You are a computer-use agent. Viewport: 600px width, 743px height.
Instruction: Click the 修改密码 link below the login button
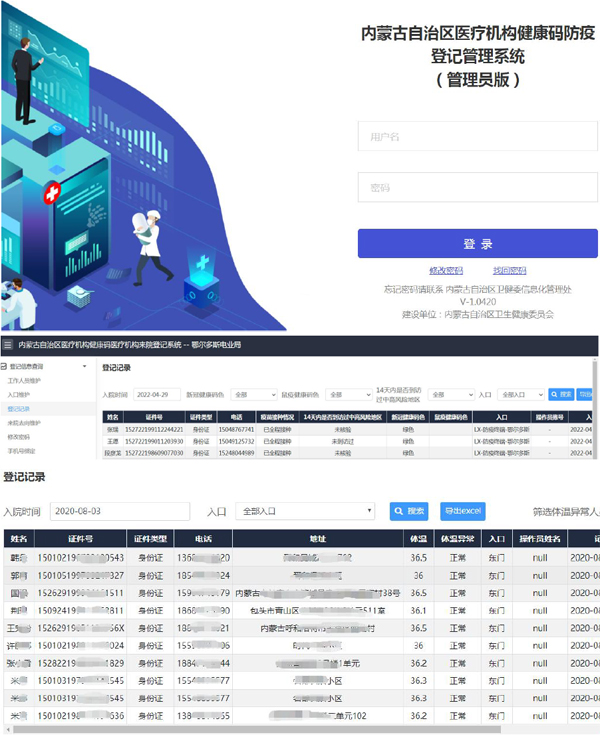(x=446, y=271)
